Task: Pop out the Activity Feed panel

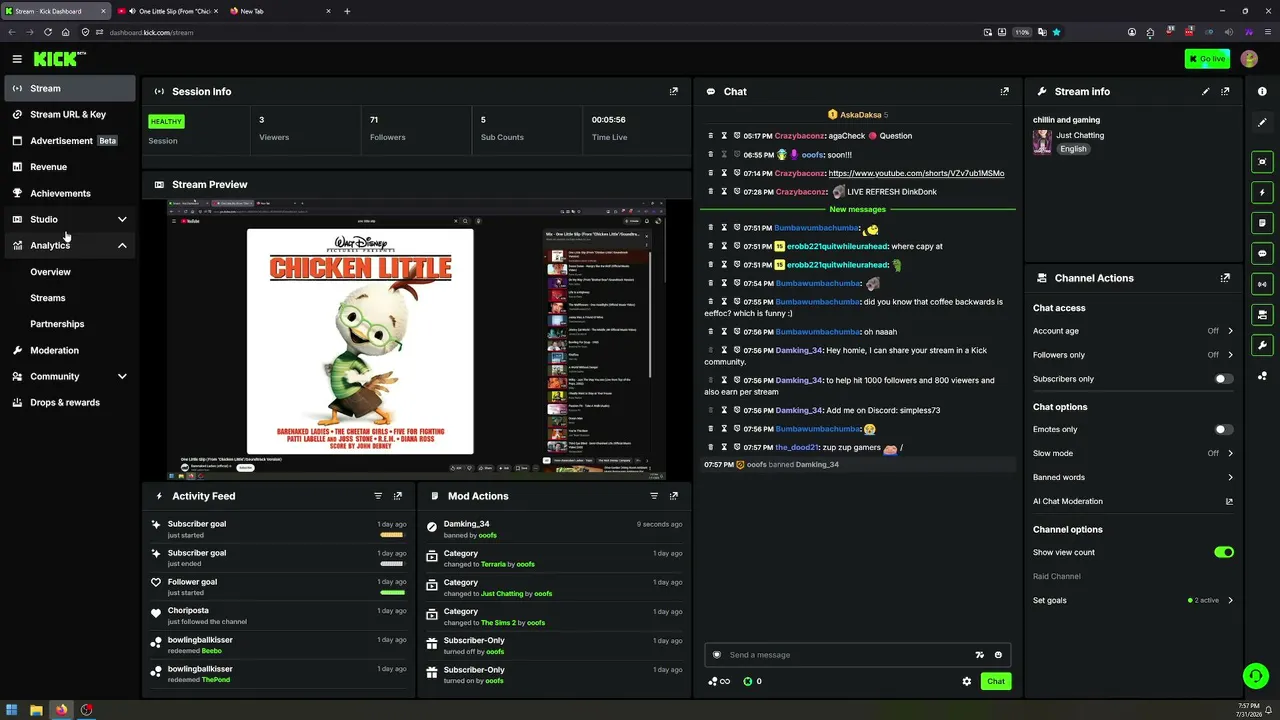Action: pos(398,496)
